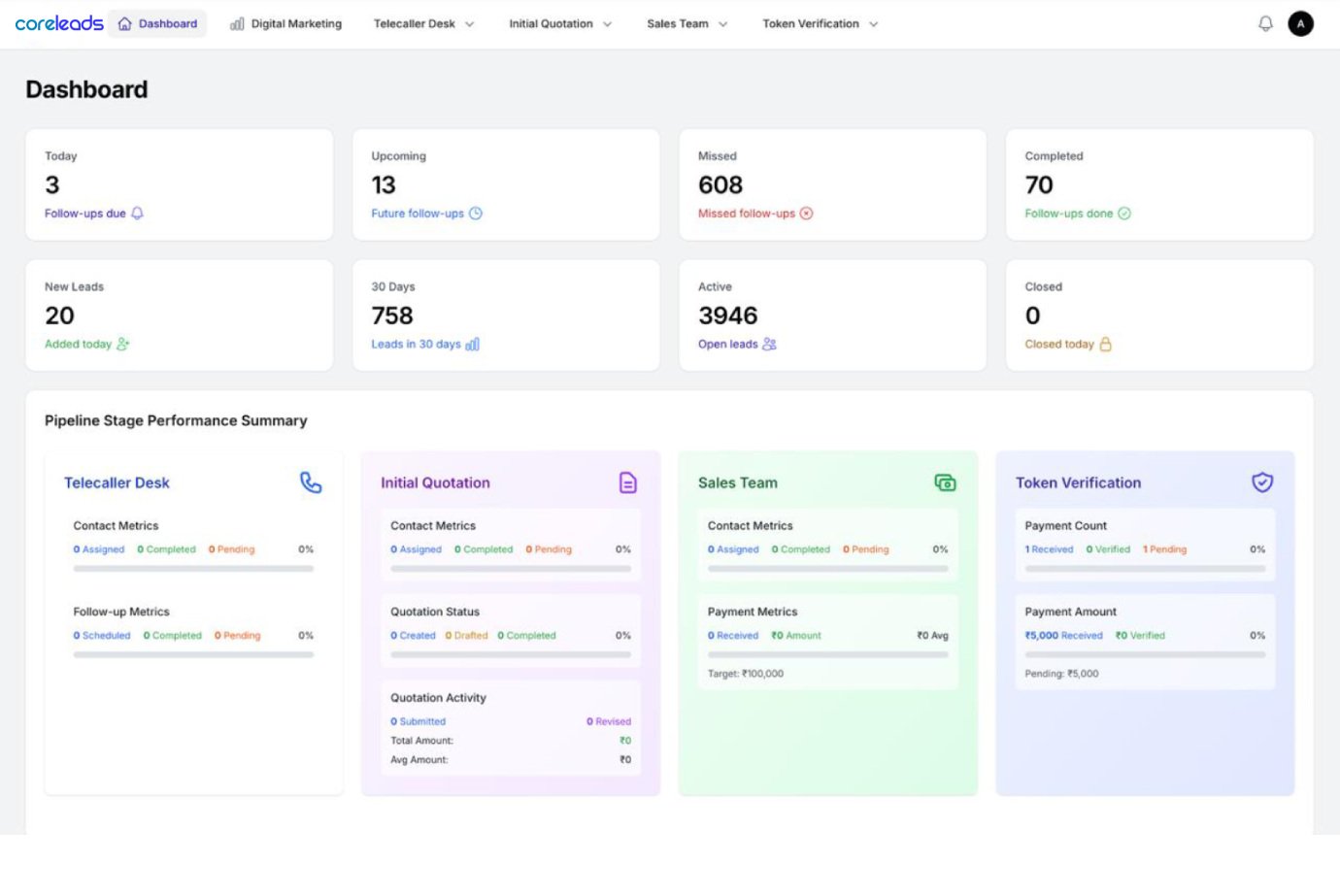1340x896 pixels.
Task: Click the notification bell icon
Action: click(1265, 23)
